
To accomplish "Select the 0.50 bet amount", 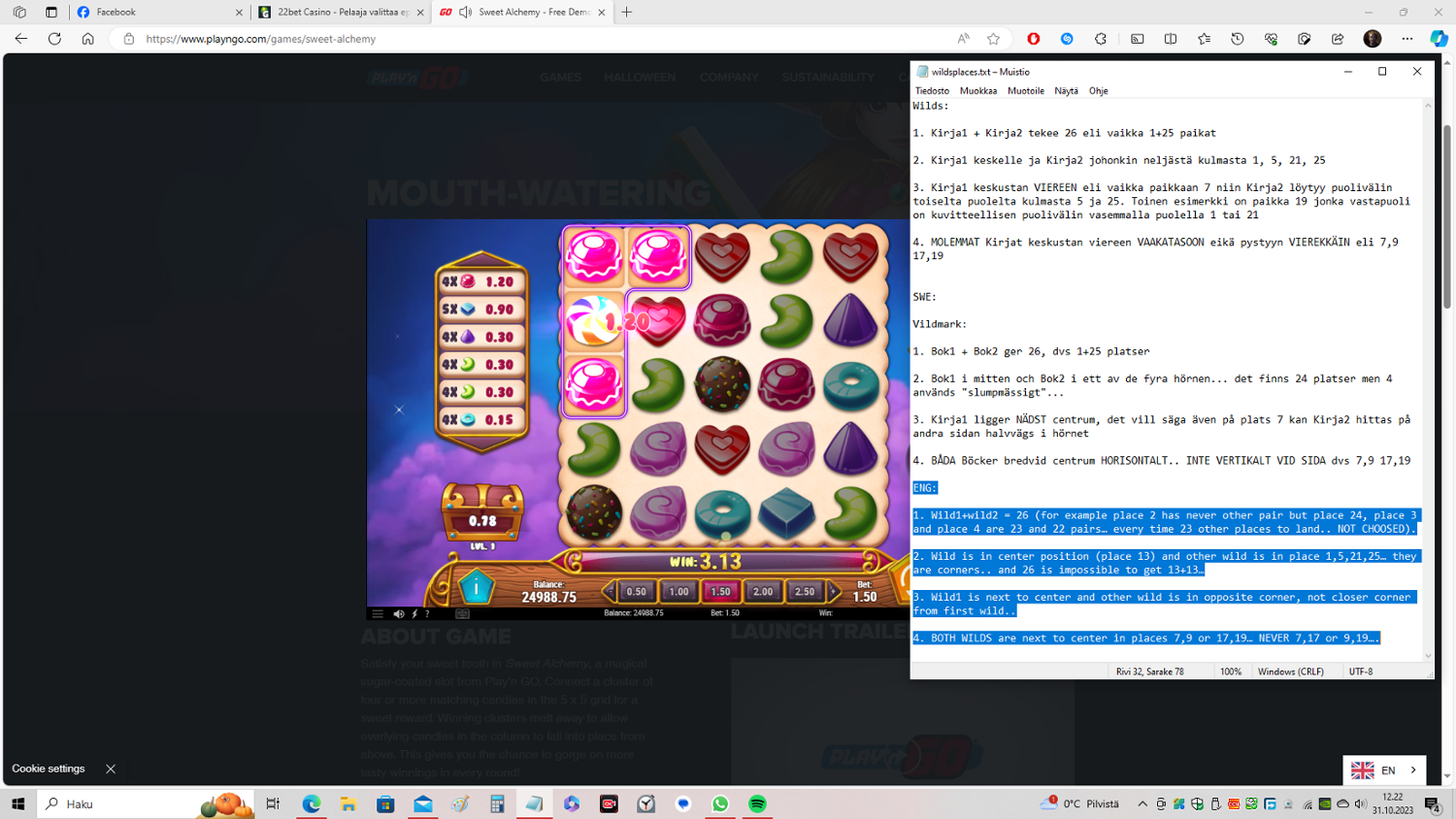I will click(636, 592).
